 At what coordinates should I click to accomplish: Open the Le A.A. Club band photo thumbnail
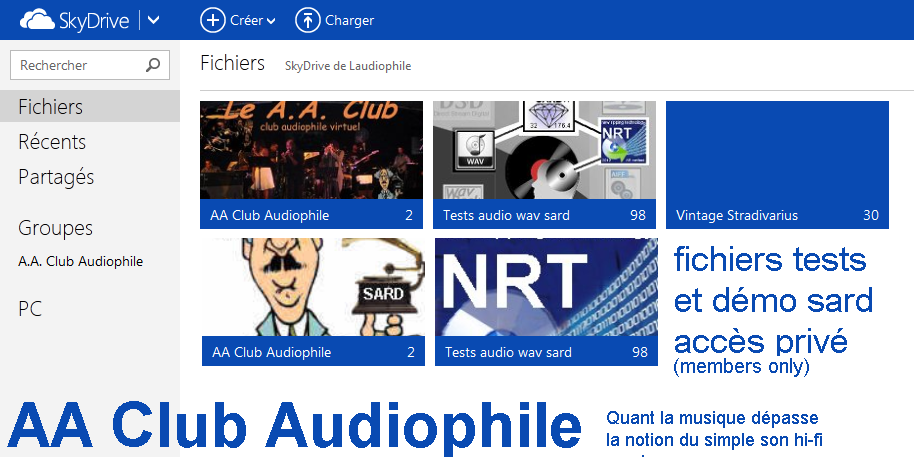pos(311,150)
